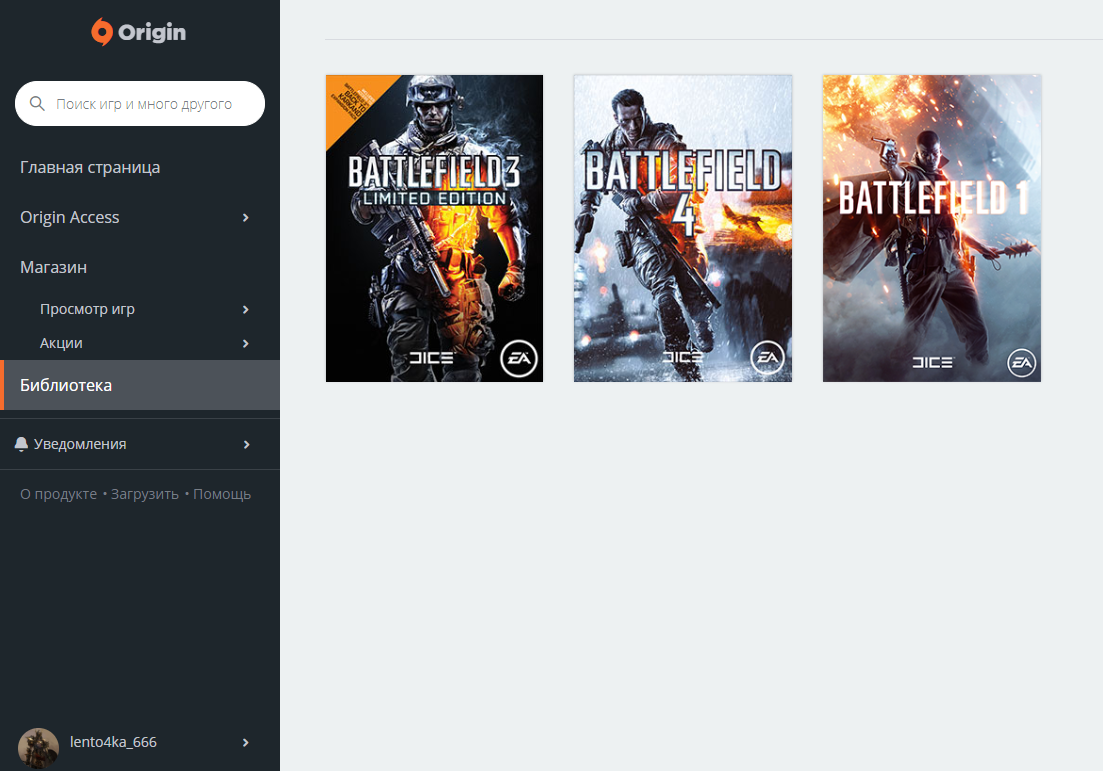Focus the game search field
The image size is (1103, 771).
click(140, 103)
